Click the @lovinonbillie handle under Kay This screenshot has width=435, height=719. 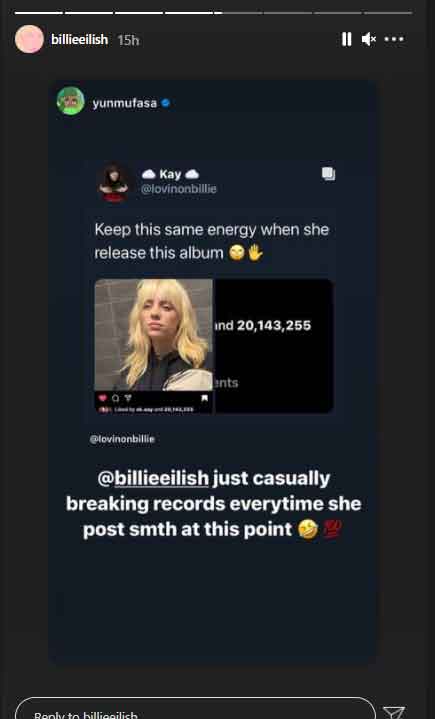179,188
